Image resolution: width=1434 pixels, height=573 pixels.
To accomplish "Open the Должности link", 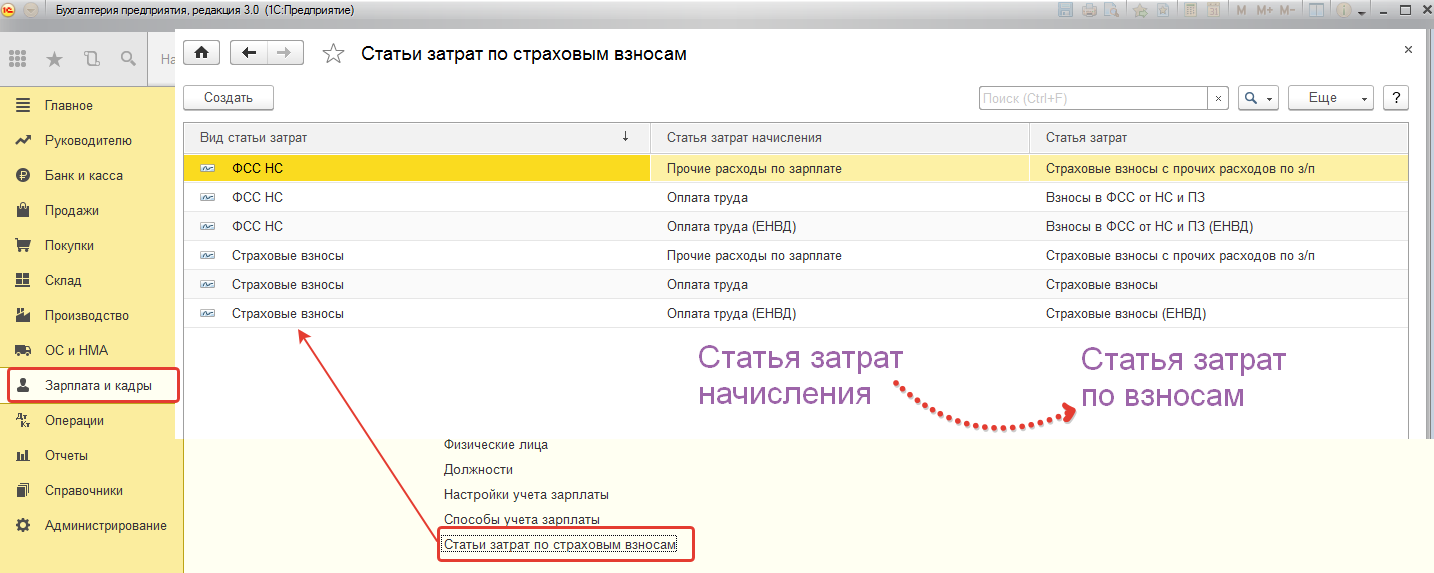I will point(478,469).
